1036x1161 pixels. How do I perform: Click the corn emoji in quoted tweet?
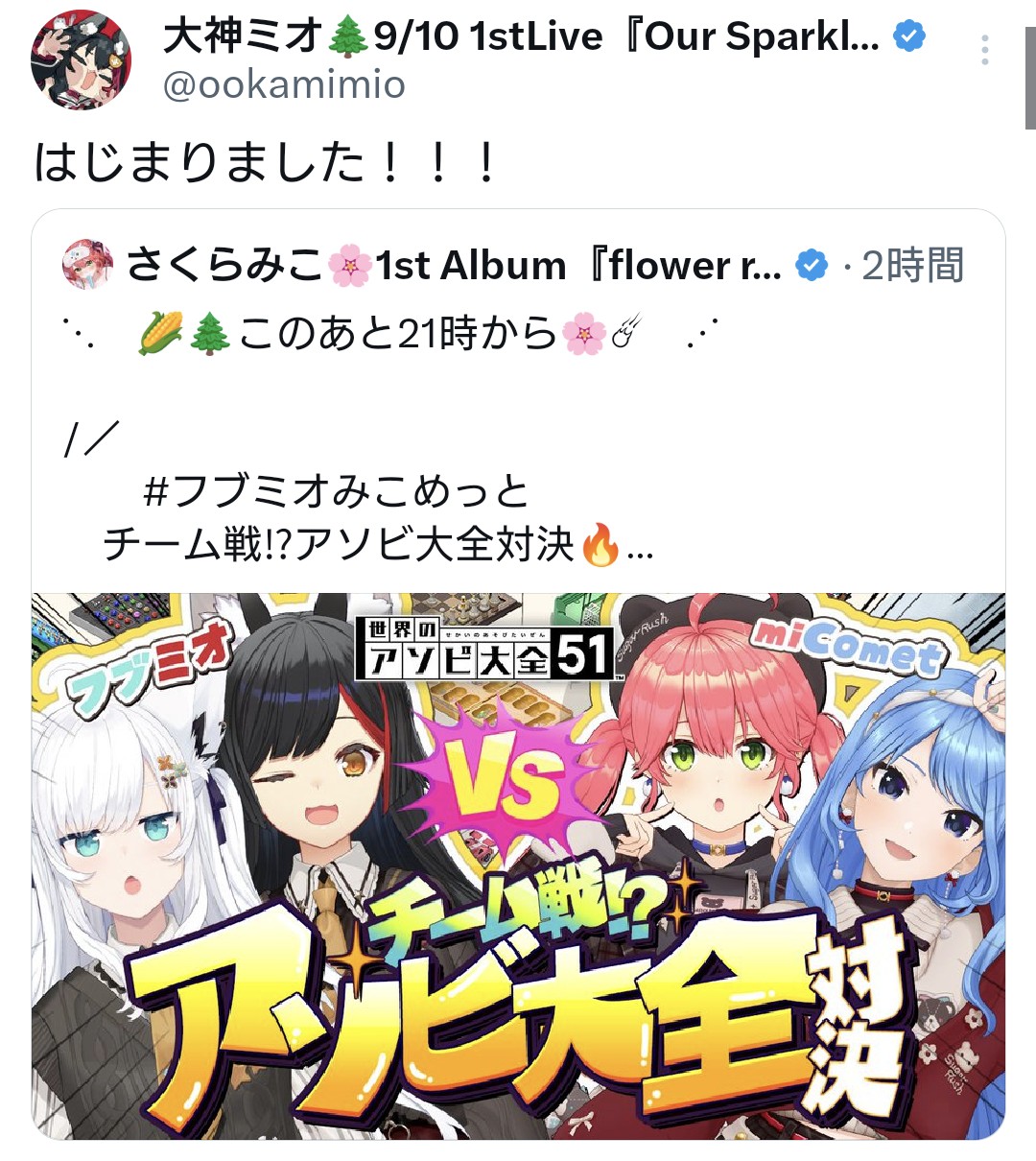pyautogui.click(x=160, y=334)
